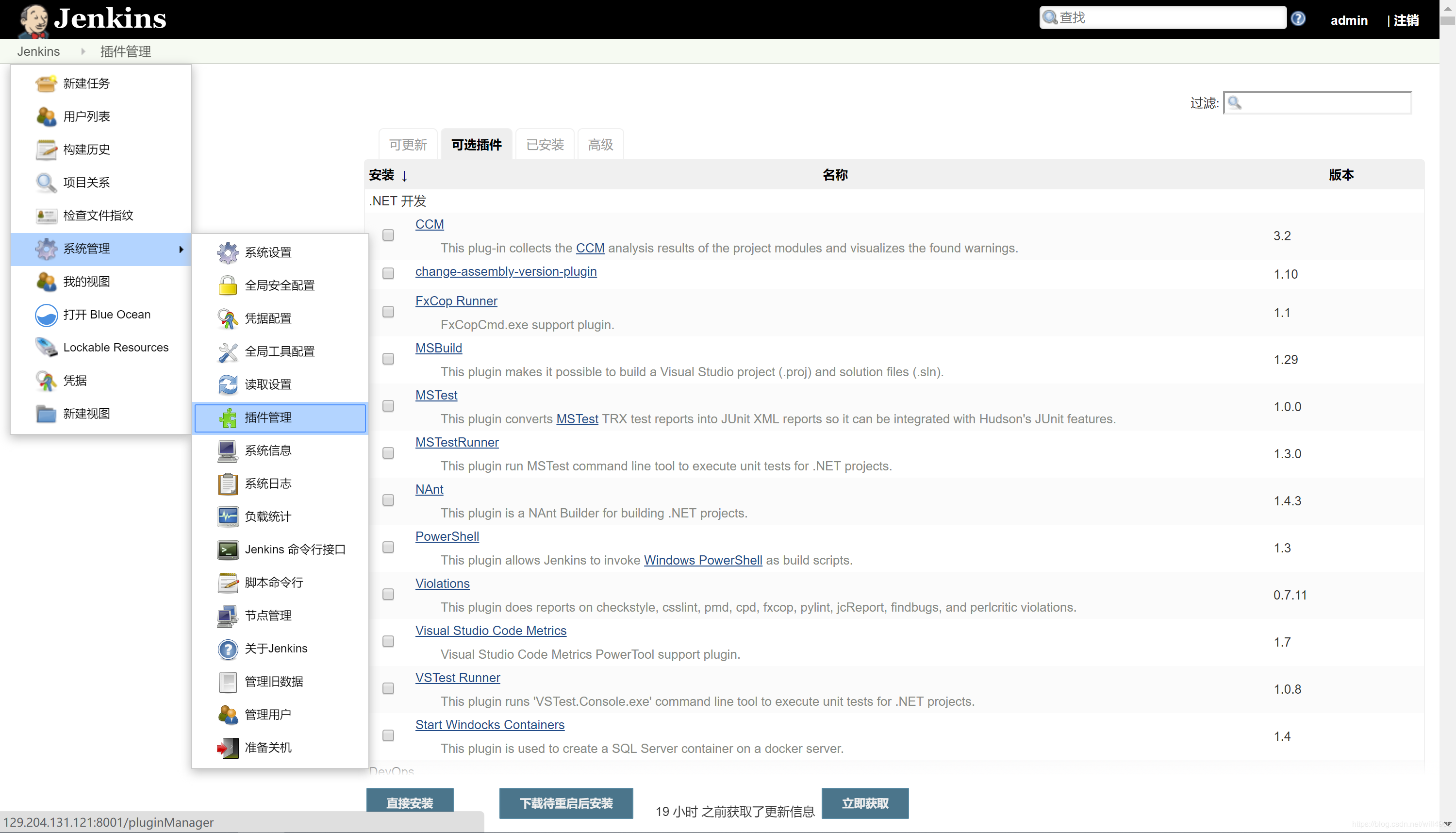Viewport: 1456px width, 833px height.
Task: Click the 过滤 filter input field
Action: coord(1318,103)
